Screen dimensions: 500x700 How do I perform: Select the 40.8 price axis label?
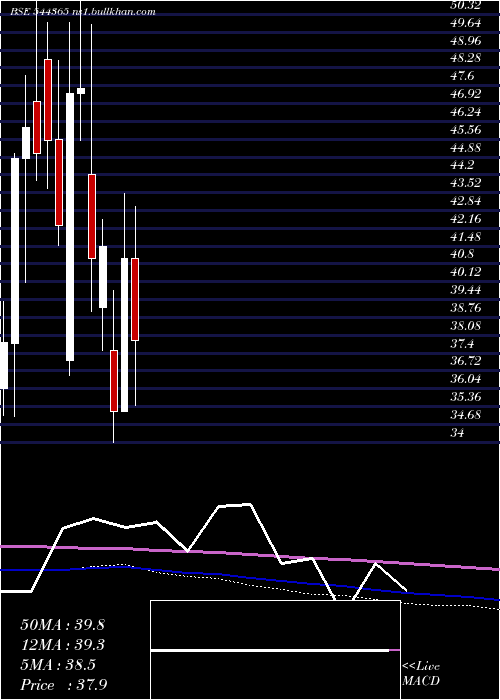pyautogui.click(x=462, y=254)
